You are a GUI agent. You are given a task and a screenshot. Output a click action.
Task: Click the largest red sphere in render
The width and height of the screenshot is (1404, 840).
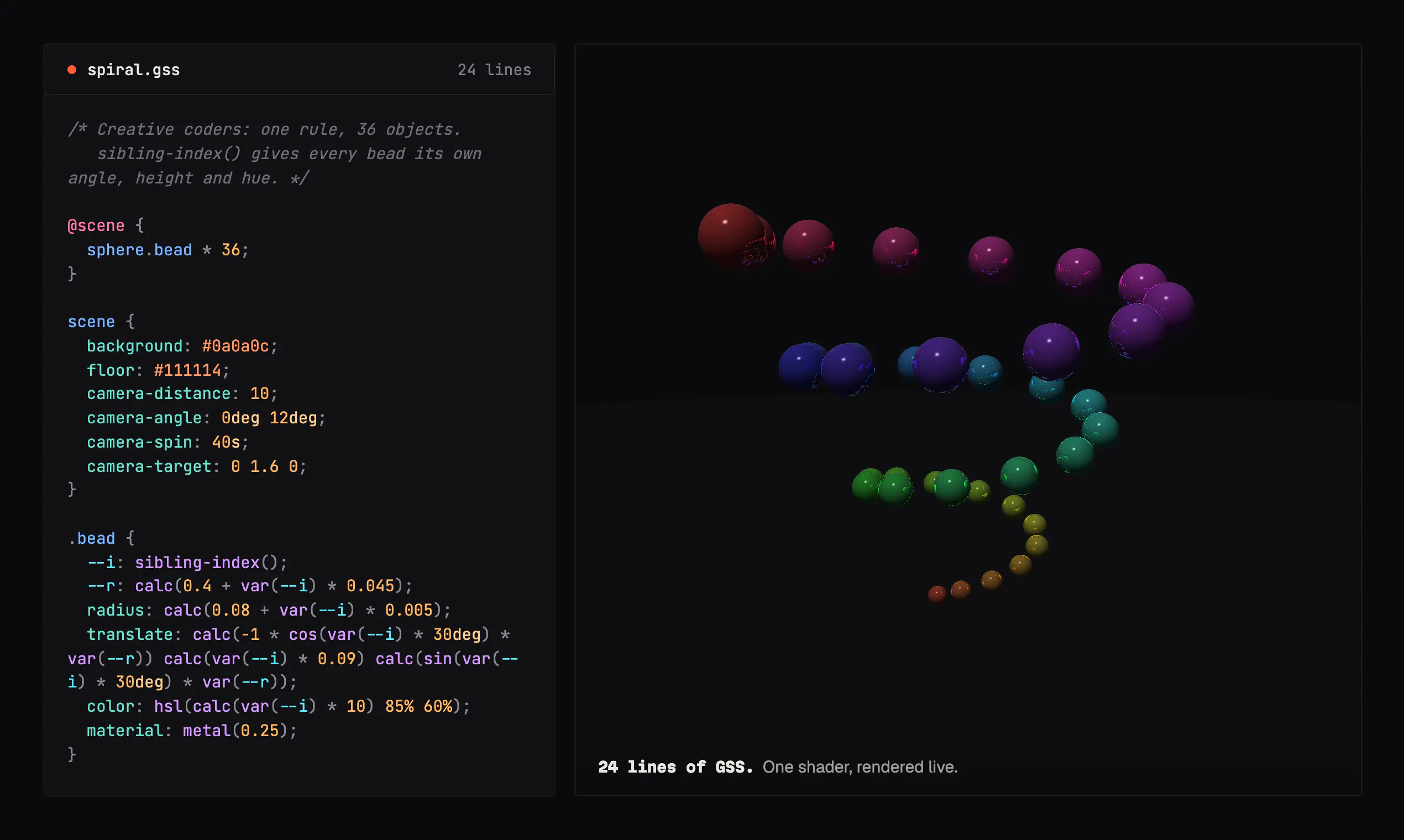(x=731, y=236)
